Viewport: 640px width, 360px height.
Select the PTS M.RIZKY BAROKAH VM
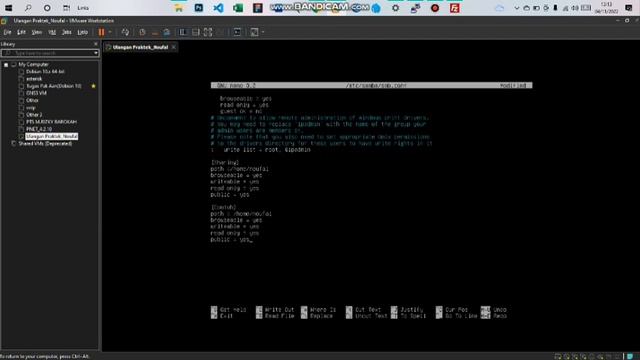51,122
